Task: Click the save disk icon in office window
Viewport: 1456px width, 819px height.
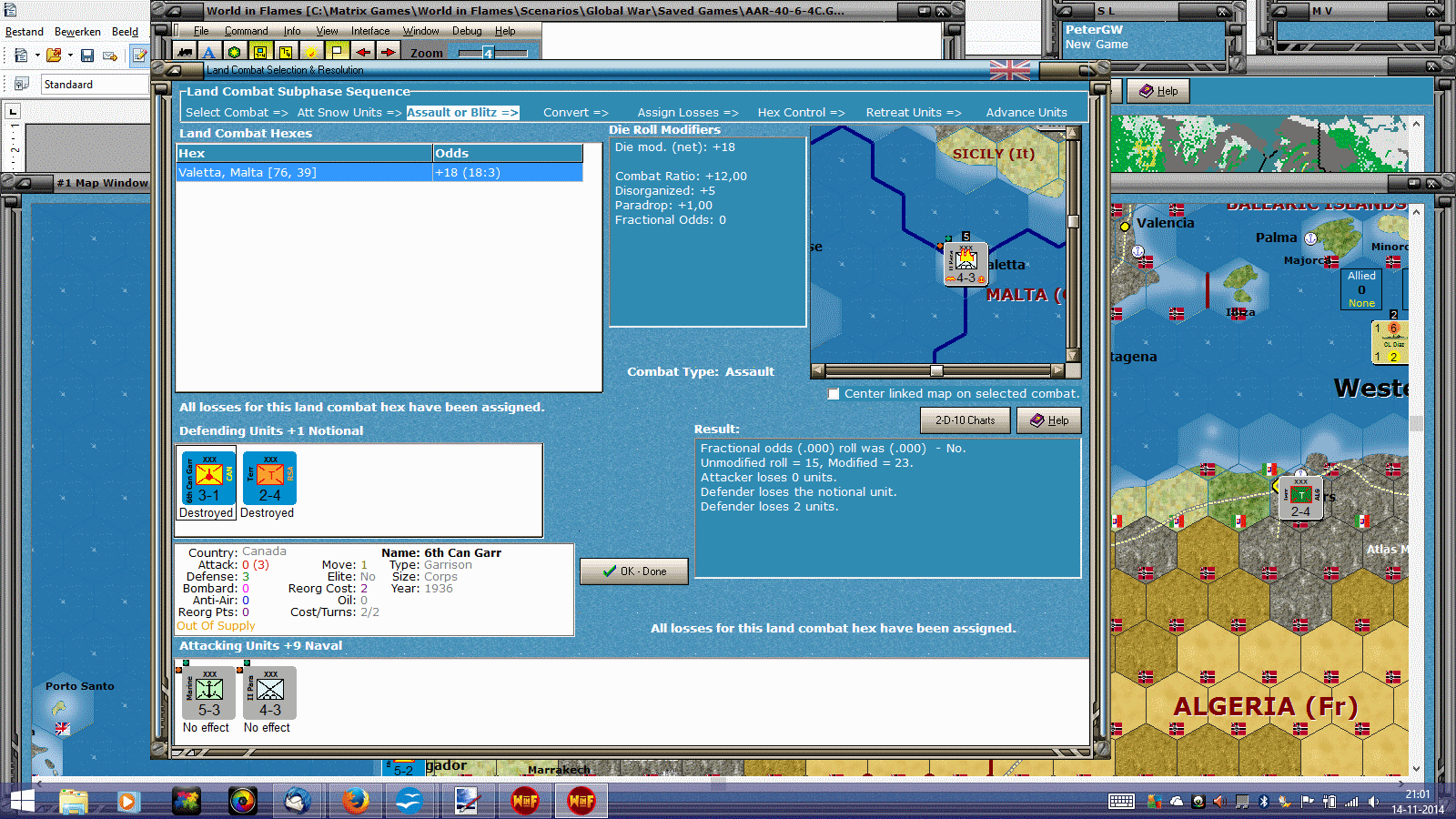Action: coord(87,56)
